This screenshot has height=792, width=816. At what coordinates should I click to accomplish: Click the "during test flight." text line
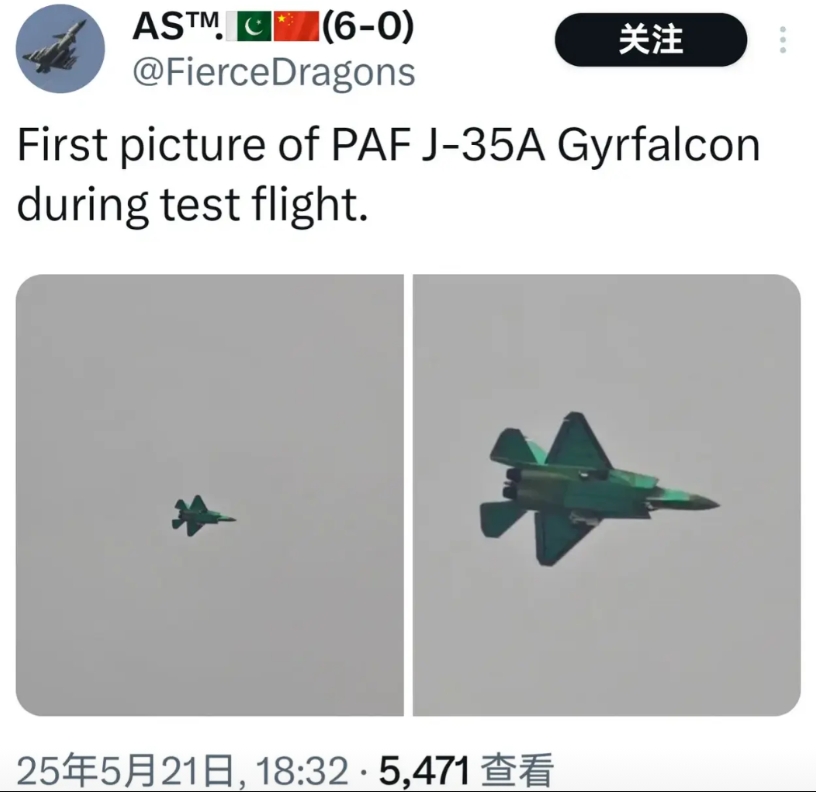click(x=193, y=205)
